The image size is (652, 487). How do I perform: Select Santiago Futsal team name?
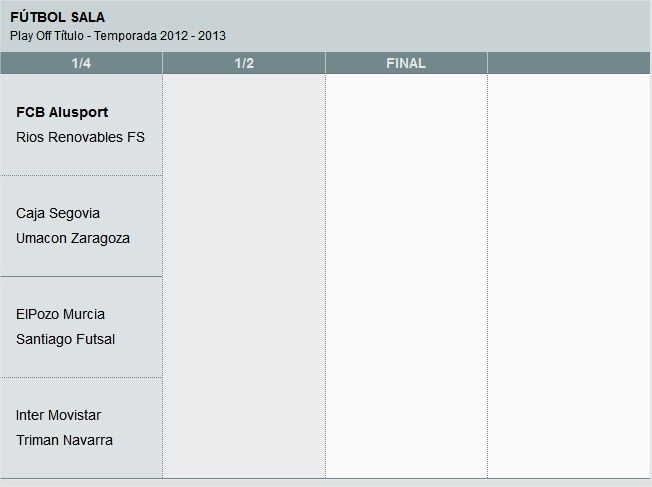tap(66, 339)
